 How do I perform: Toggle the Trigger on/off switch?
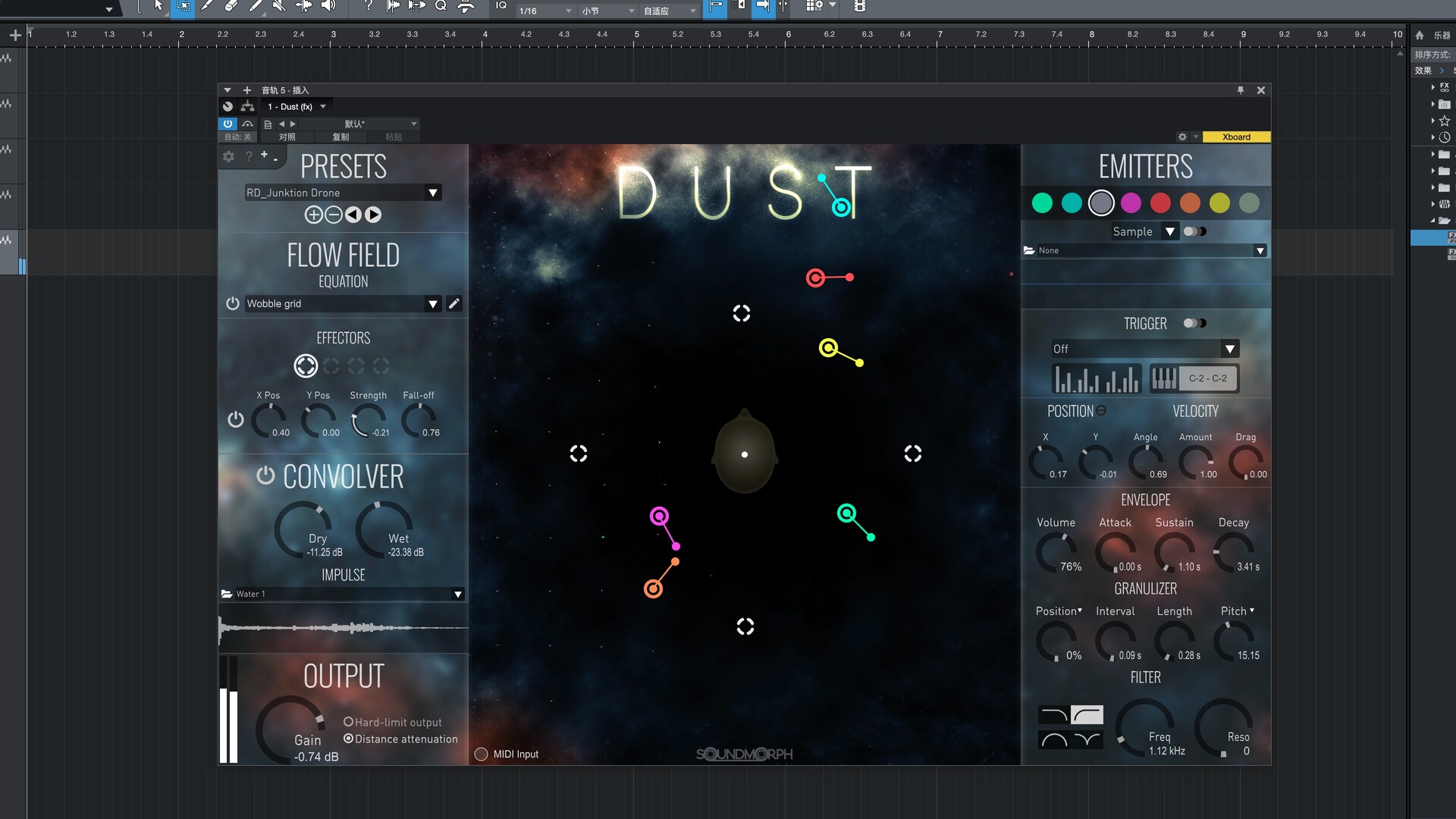click(1194, 323)
